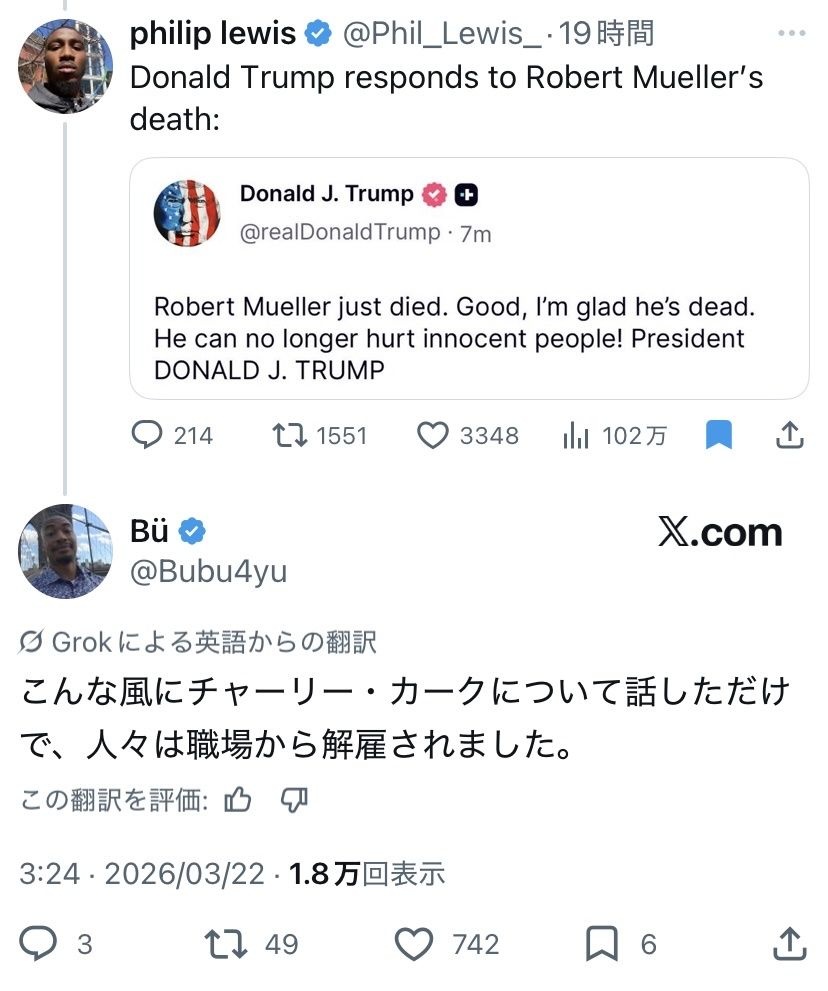Like philip lewis's post with 3348 likes

432,436
